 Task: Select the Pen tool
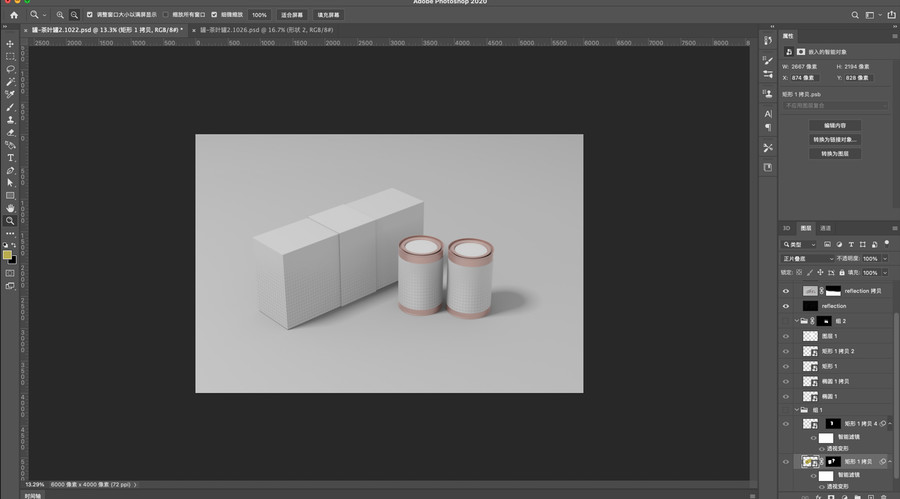10,171
